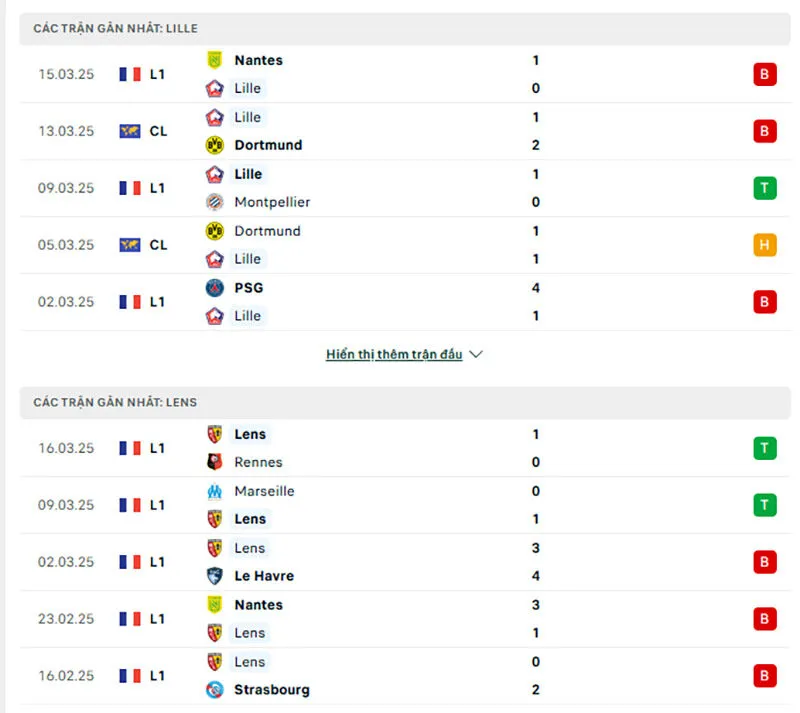Select the Dortmund club logo
Screen dimensions: 800x713
click(215, 145)
